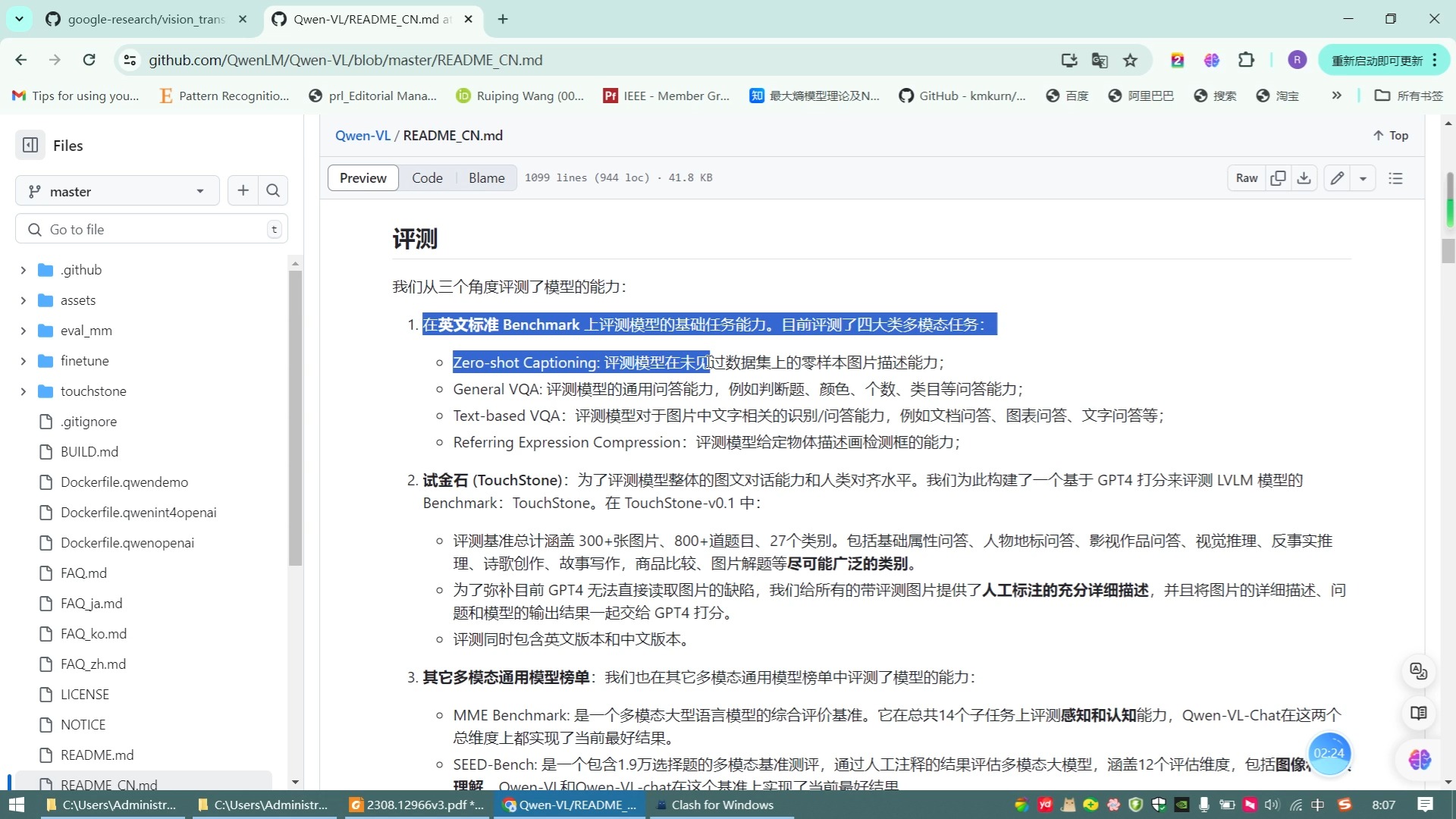Viewport: 1456px width, 819px height.
Task: Open Clash for Windows taskbar item
Action: (x=720, y=805)
